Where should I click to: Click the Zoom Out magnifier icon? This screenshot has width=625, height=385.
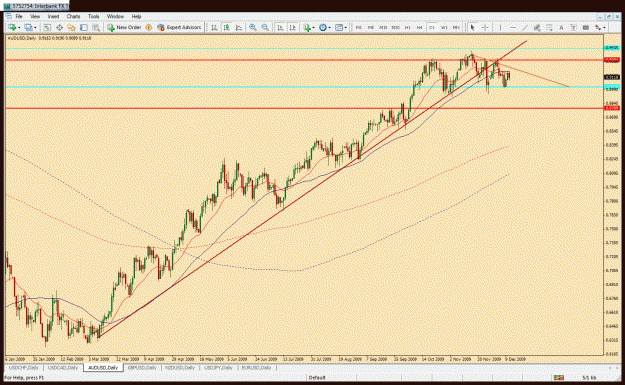click(x=265, y=28)
